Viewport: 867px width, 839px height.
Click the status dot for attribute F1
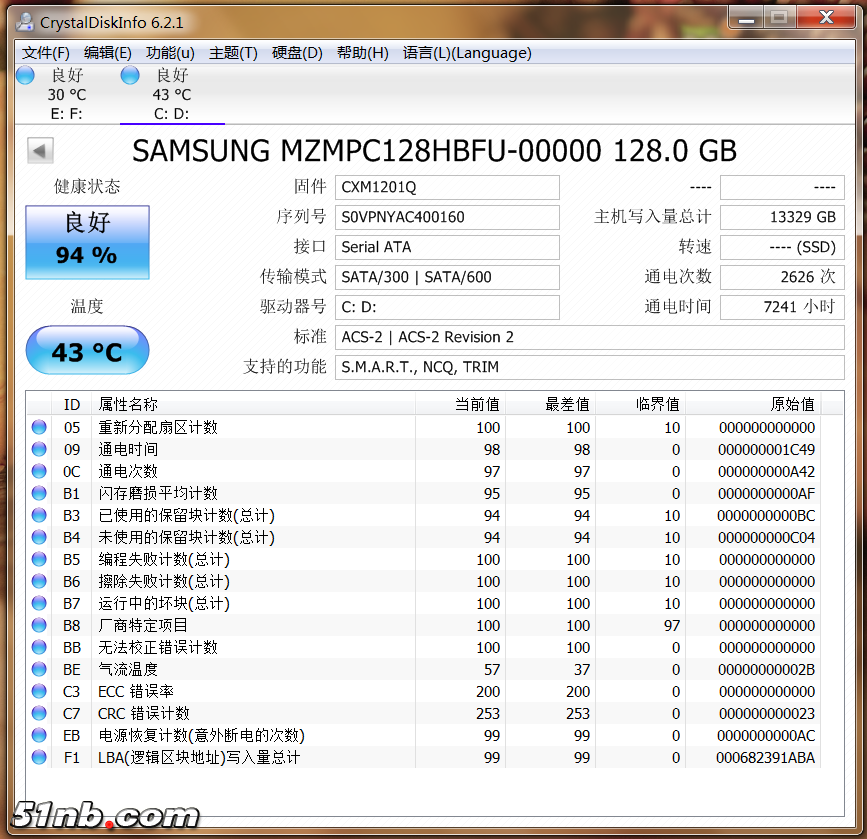click(39, 757)
